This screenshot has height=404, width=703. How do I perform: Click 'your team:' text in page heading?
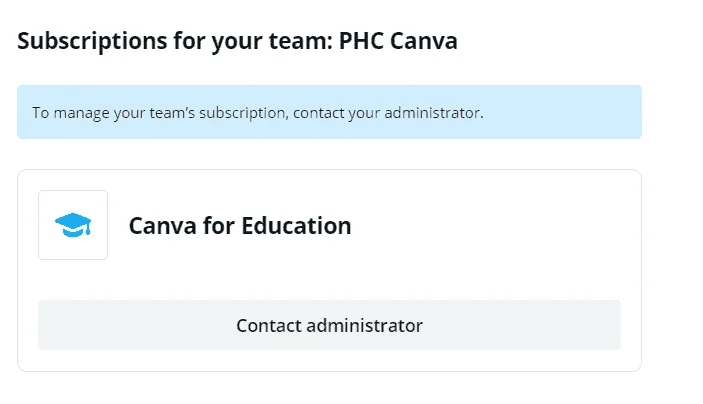click(x=272, y=41)
